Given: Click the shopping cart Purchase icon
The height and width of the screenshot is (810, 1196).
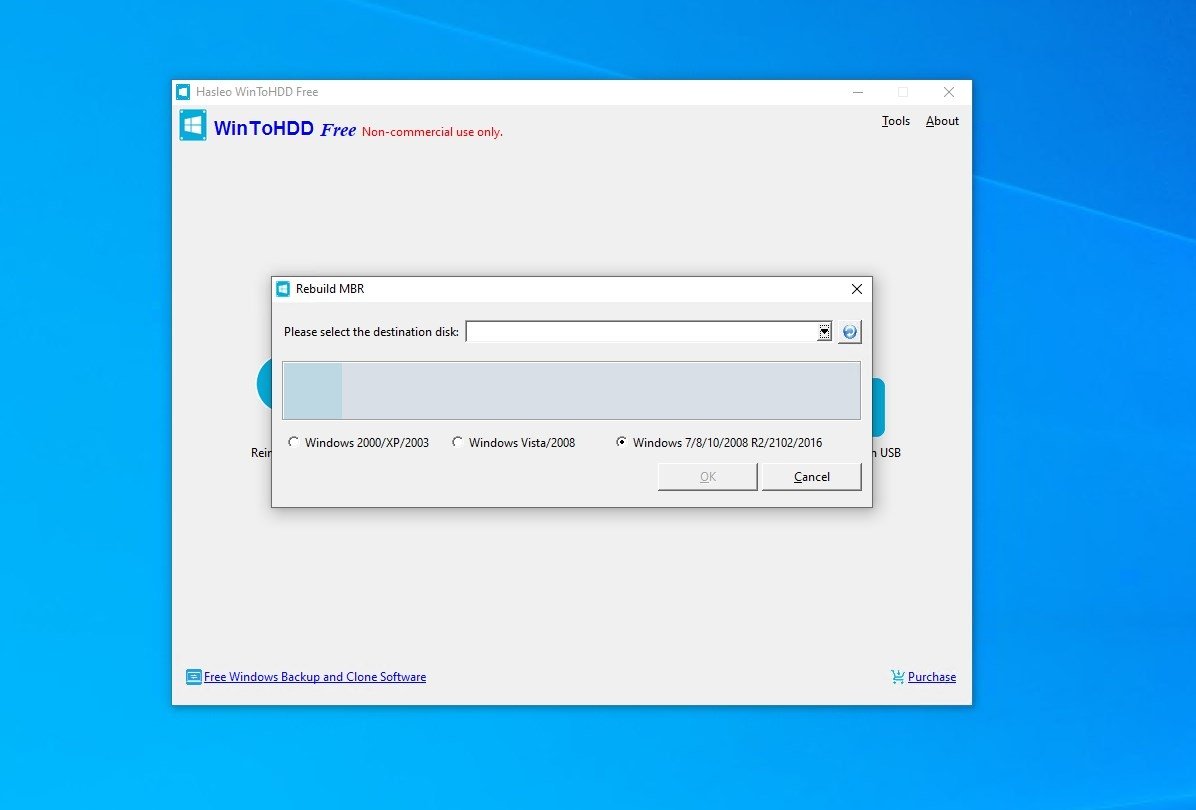Looking at the screenshot, I should [898, 677].
